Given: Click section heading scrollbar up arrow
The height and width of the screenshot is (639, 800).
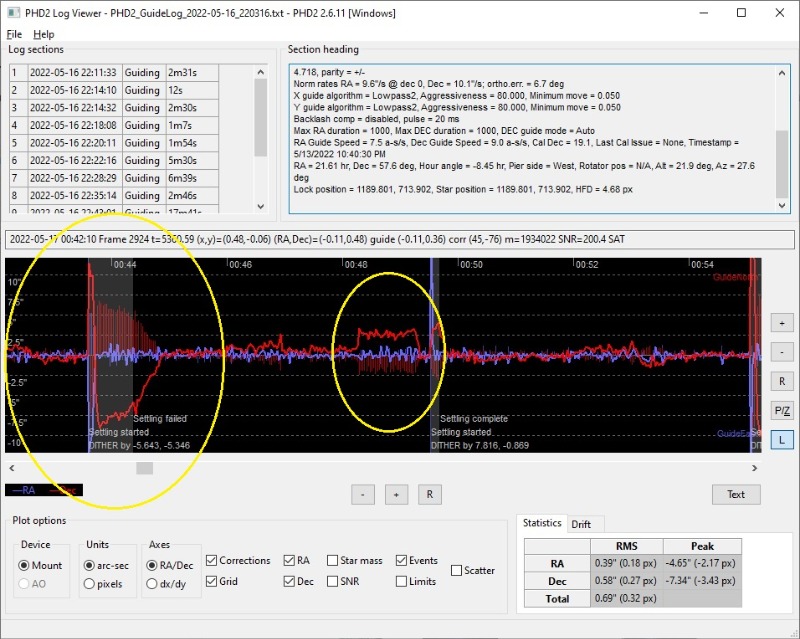Looking at the screenshot, I should [782, 73].
